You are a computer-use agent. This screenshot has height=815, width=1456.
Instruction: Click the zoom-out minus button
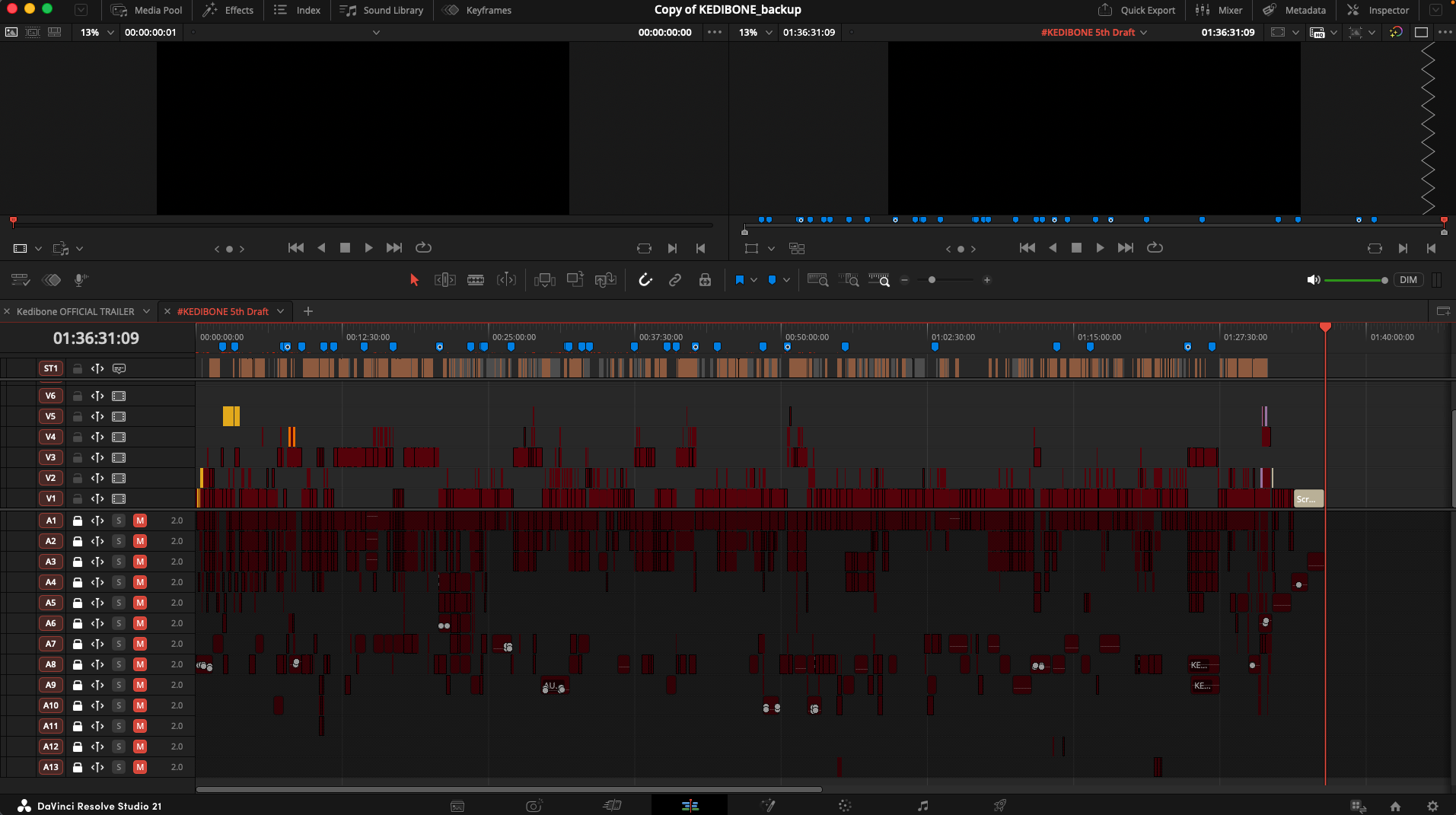click(904, 280)
